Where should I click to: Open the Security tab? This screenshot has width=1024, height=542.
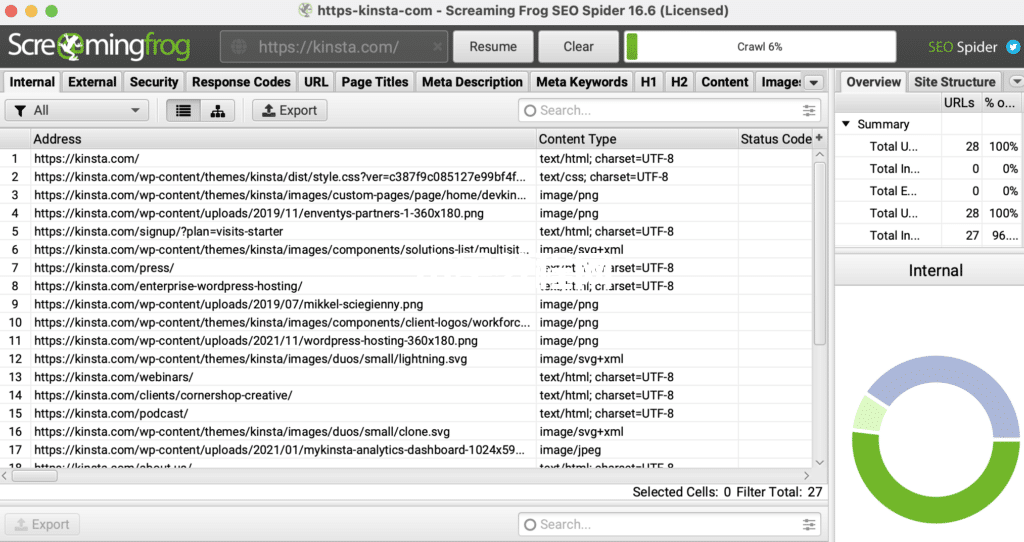coord(153,82)
